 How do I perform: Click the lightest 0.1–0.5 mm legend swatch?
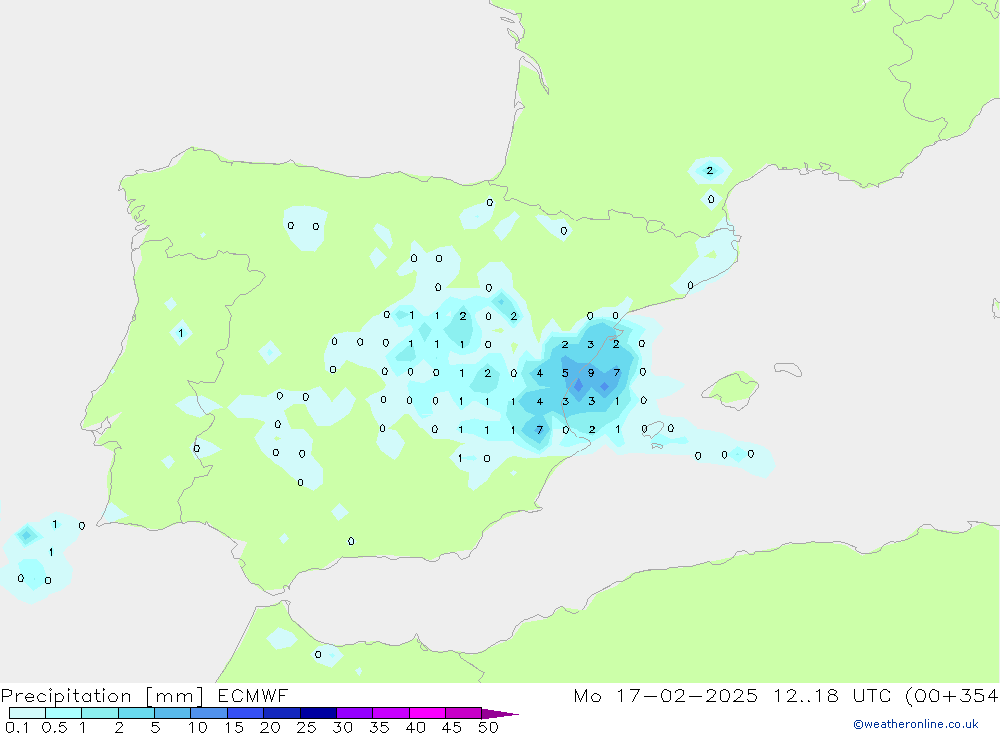click(27, 713)
